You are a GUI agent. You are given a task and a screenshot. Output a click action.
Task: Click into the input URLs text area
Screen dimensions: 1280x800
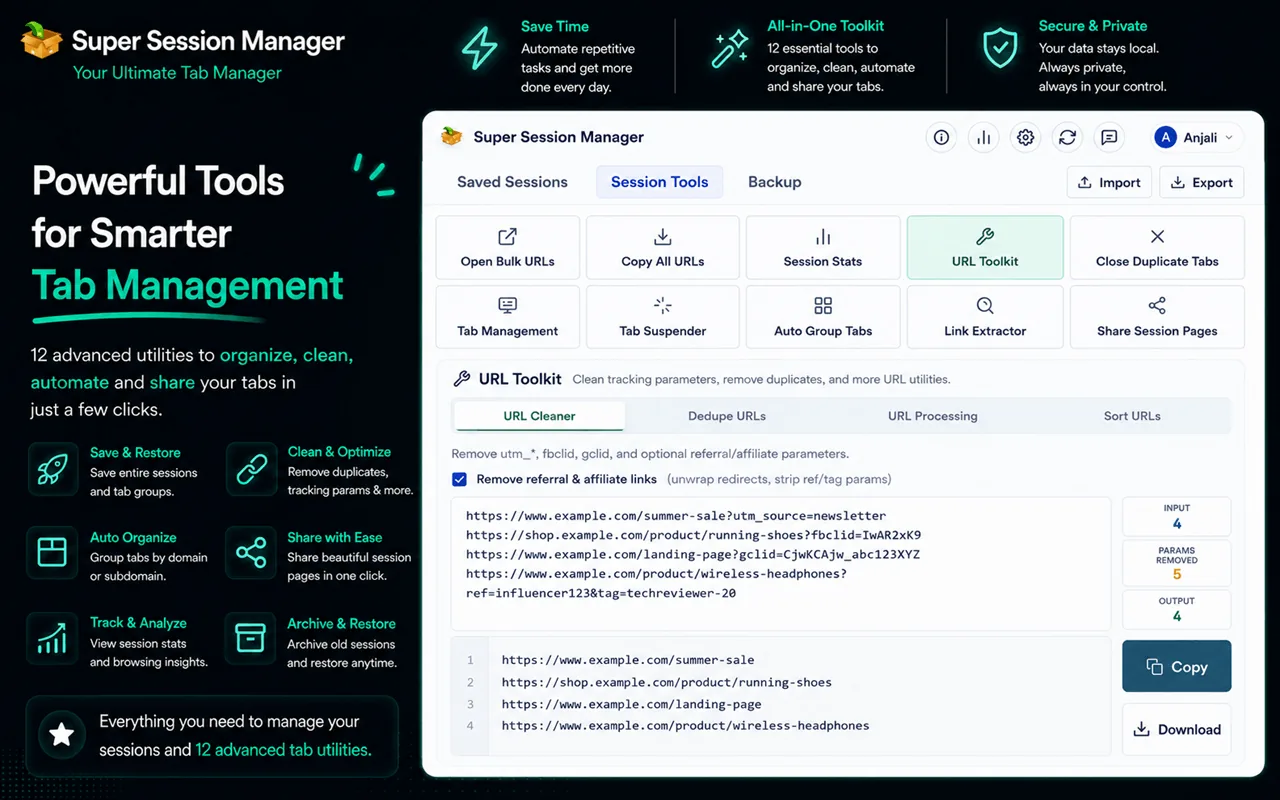tap(781, 563)
